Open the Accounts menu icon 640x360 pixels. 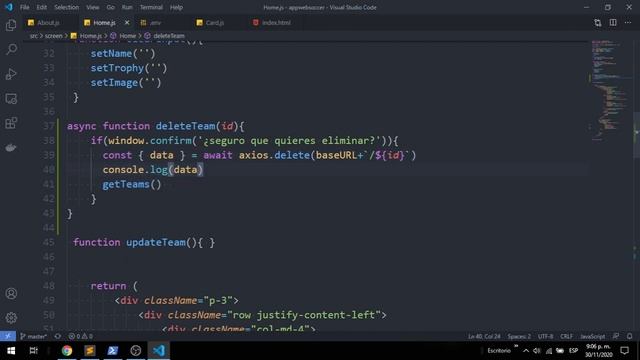click(x=11, y=293)
